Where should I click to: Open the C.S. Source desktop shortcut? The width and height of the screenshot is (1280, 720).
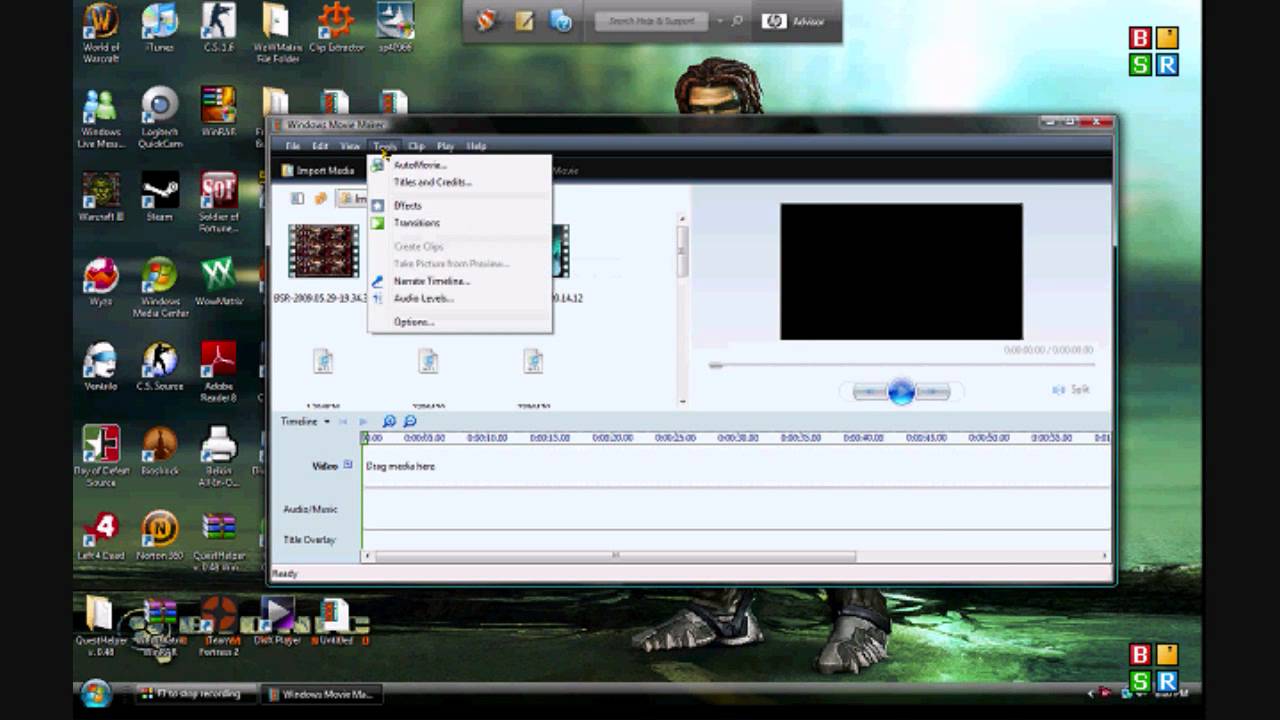pos(159,367)
